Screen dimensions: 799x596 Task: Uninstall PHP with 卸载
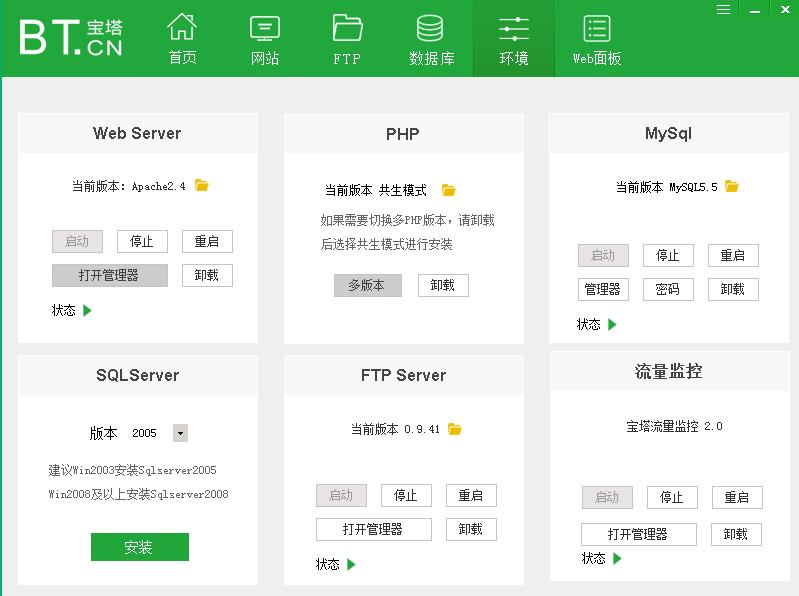coord(443,285)
